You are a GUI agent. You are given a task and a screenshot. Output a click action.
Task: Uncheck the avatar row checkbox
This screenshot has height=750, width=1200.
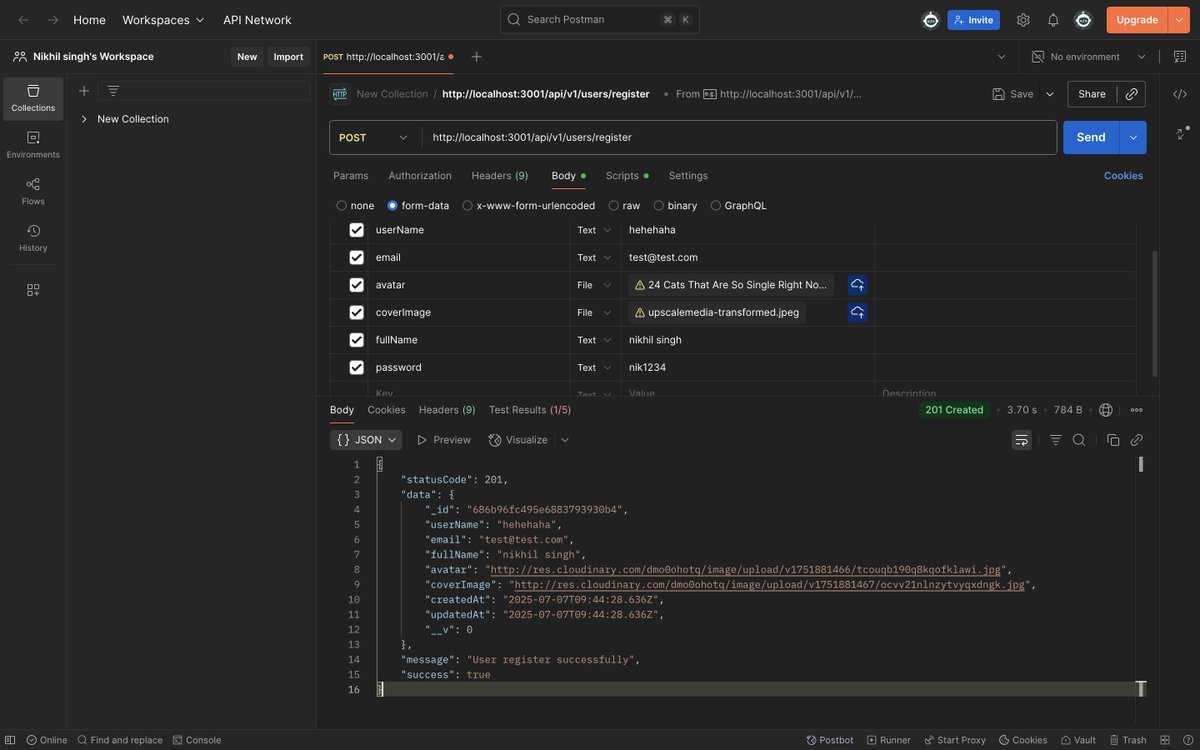tap(356, 285)
